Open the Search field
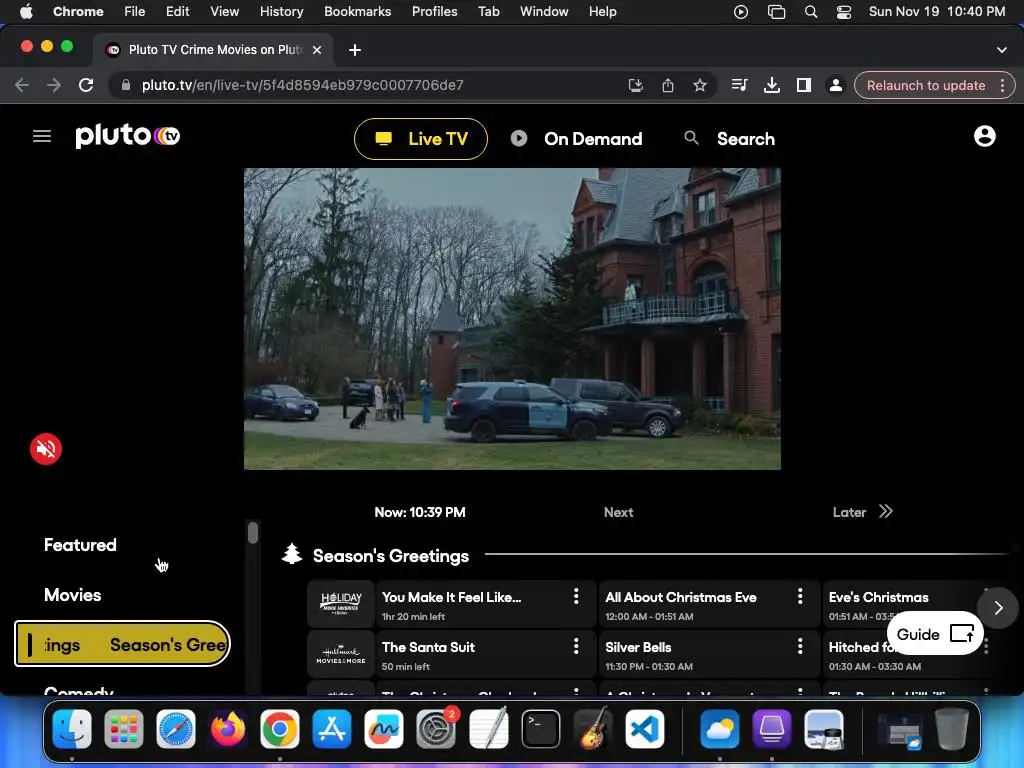1024x768 pixels. (x=729, y=138)
